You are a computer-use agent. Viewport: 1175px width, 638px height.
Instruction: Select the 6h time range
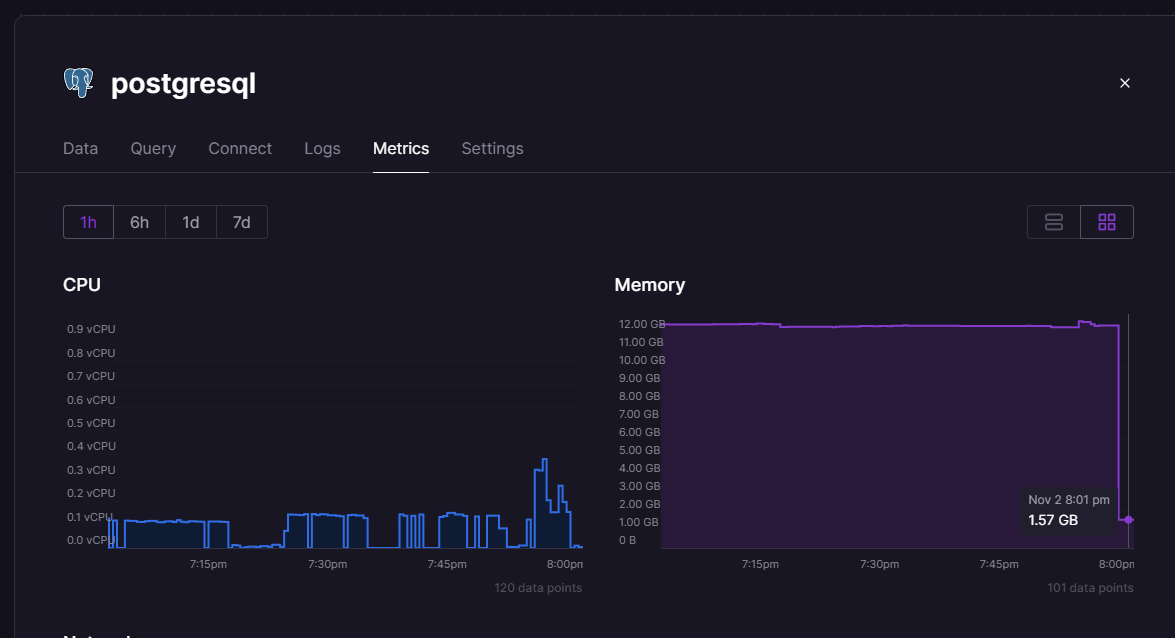click(x=139, y=221)
